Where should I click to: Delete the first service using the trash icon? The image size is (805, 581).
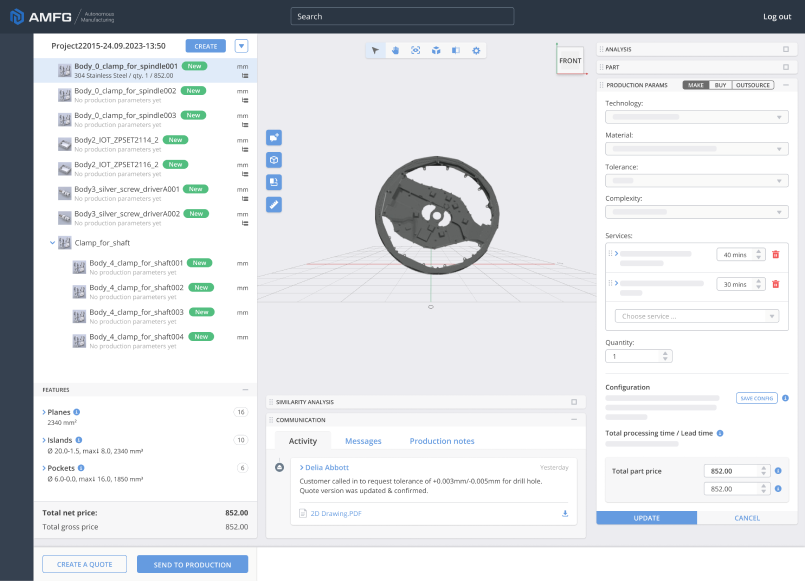tap(775, 255)
